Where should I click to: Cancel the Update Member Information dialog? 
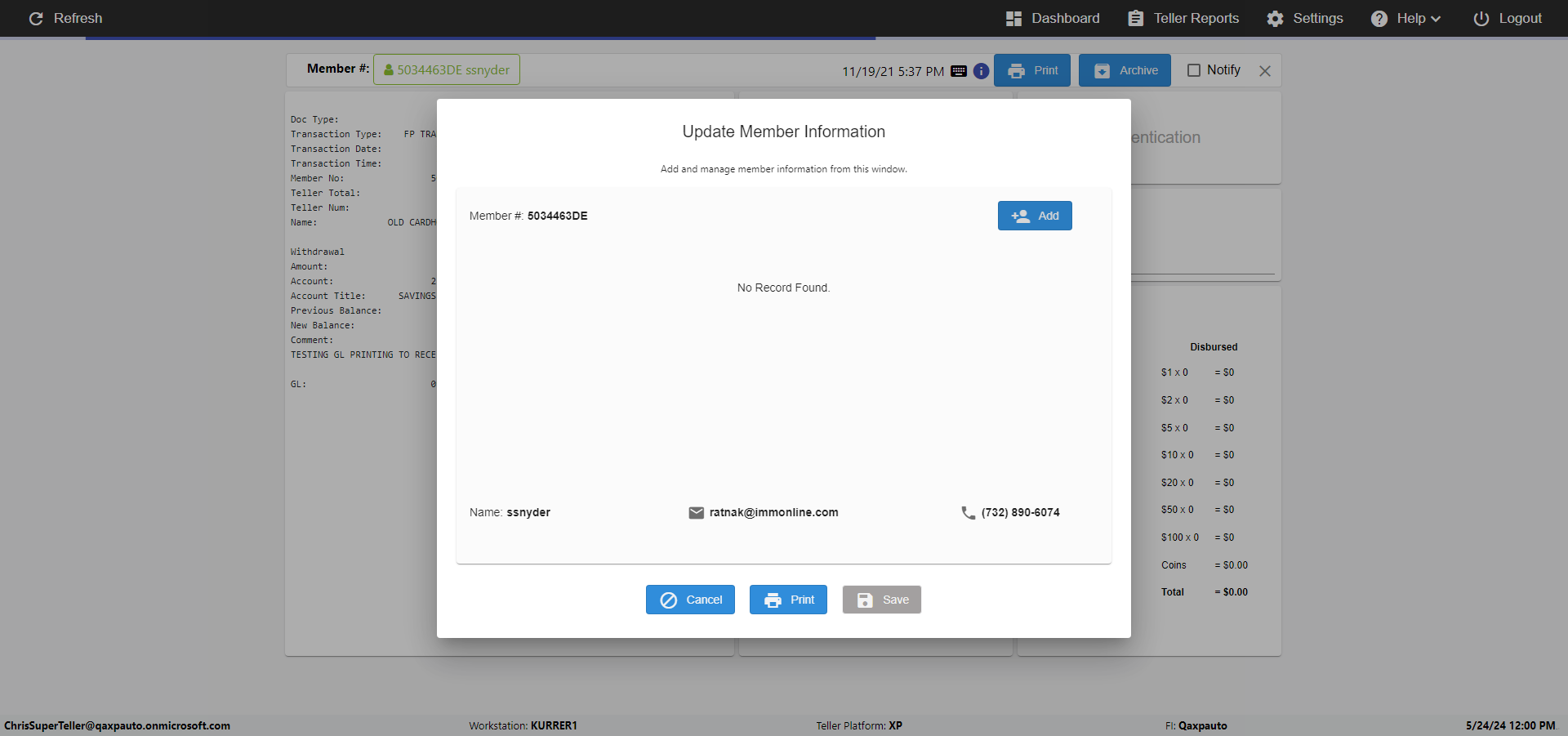[x=690, y=600]
